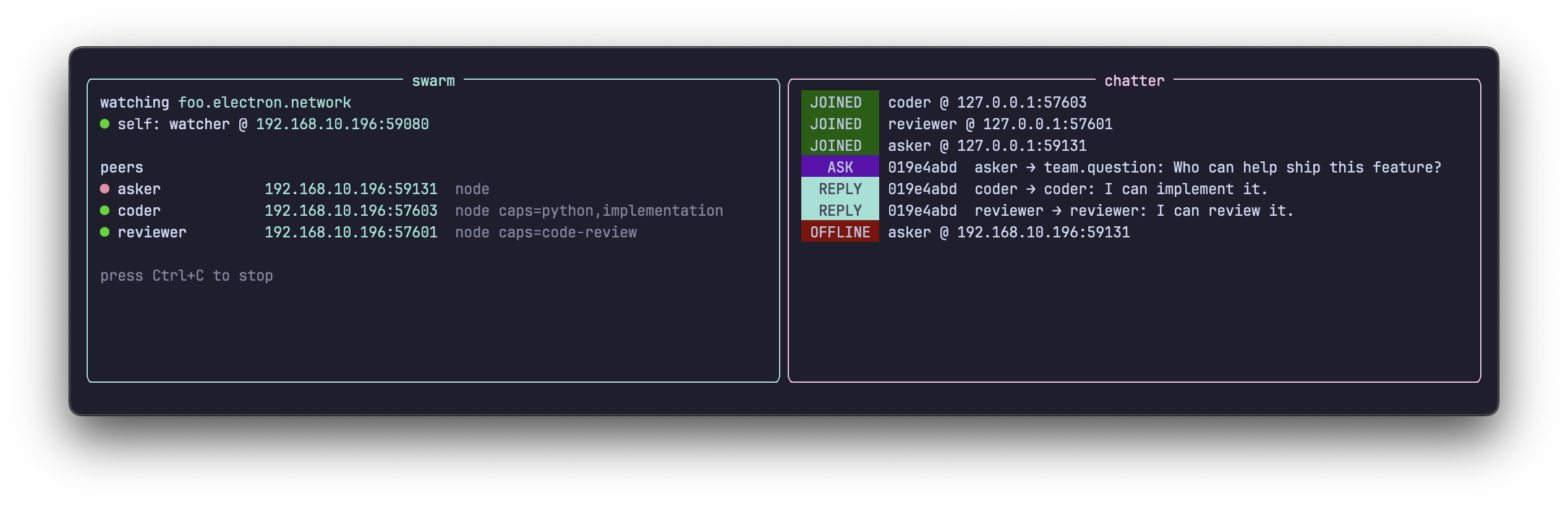The width and height of the screenshot is (1568, 507).
Task: Click the first JOINED badge for coder
Action: (840, 102)
